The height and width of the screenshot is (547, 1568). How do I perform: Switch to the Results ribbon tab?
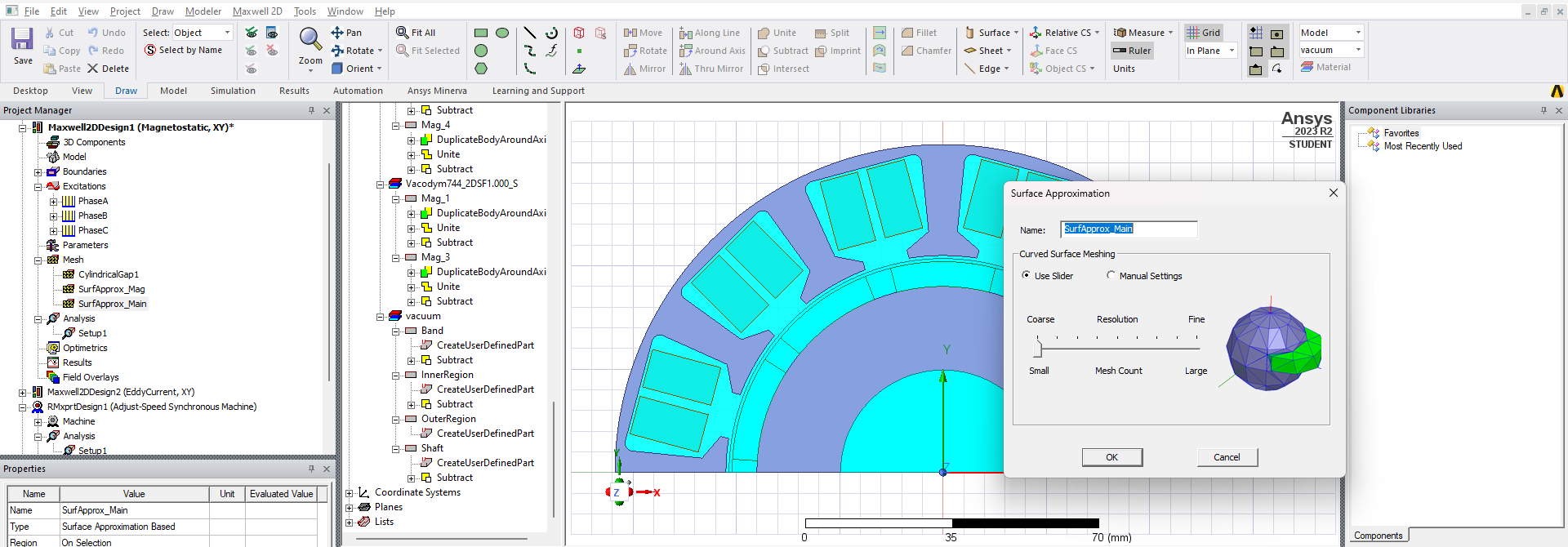[294, 91]
